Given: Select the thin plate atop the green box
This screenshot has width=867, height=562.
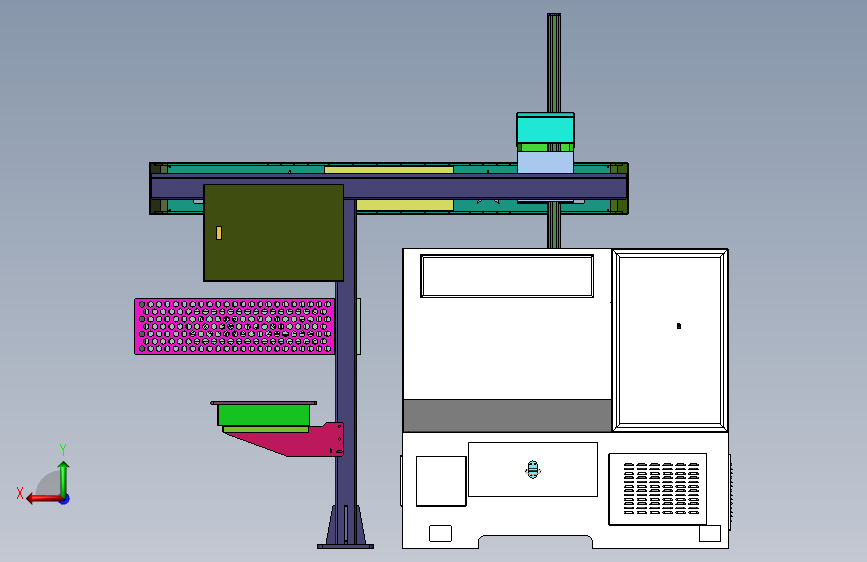Looking at the screenshot, I should pyautogui.click(x=264, y=403).
